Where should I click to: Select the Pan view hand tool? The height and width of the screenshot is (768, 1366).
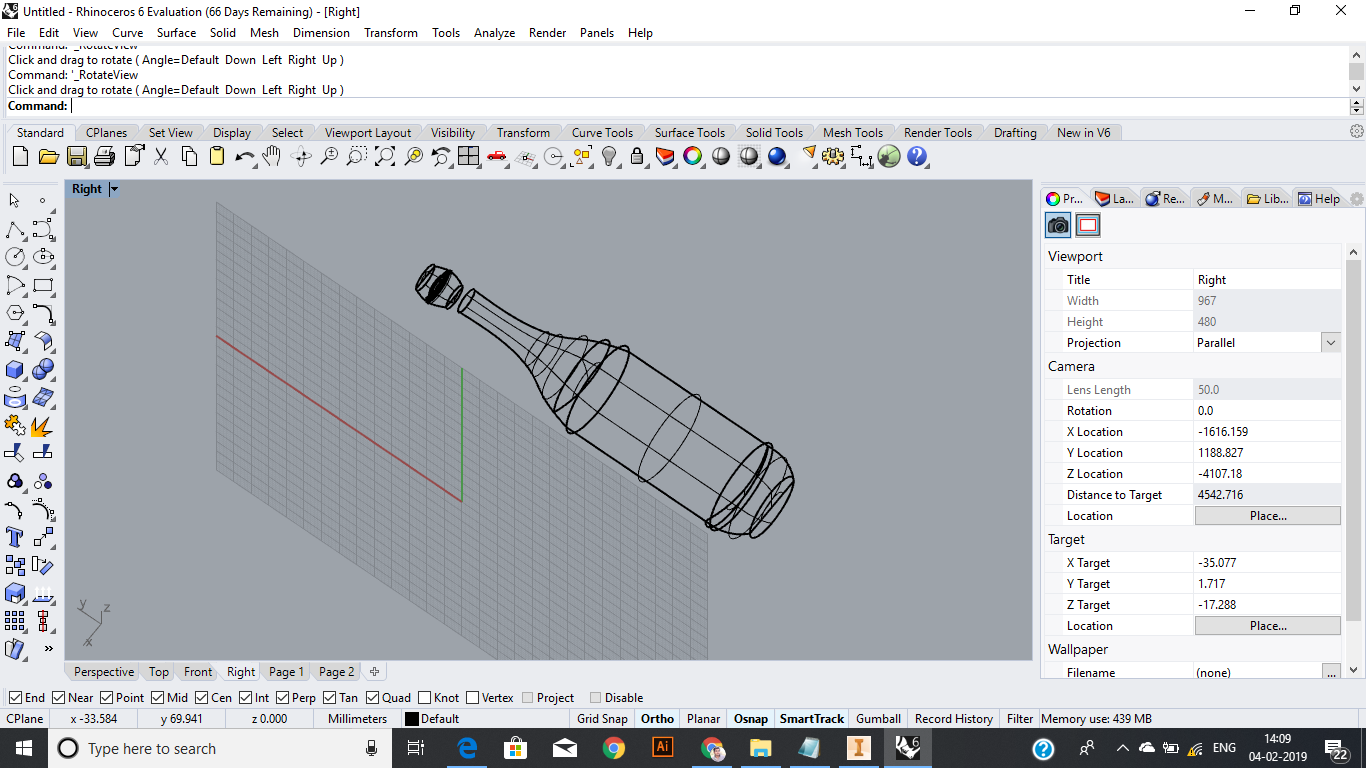click(272, 156)
